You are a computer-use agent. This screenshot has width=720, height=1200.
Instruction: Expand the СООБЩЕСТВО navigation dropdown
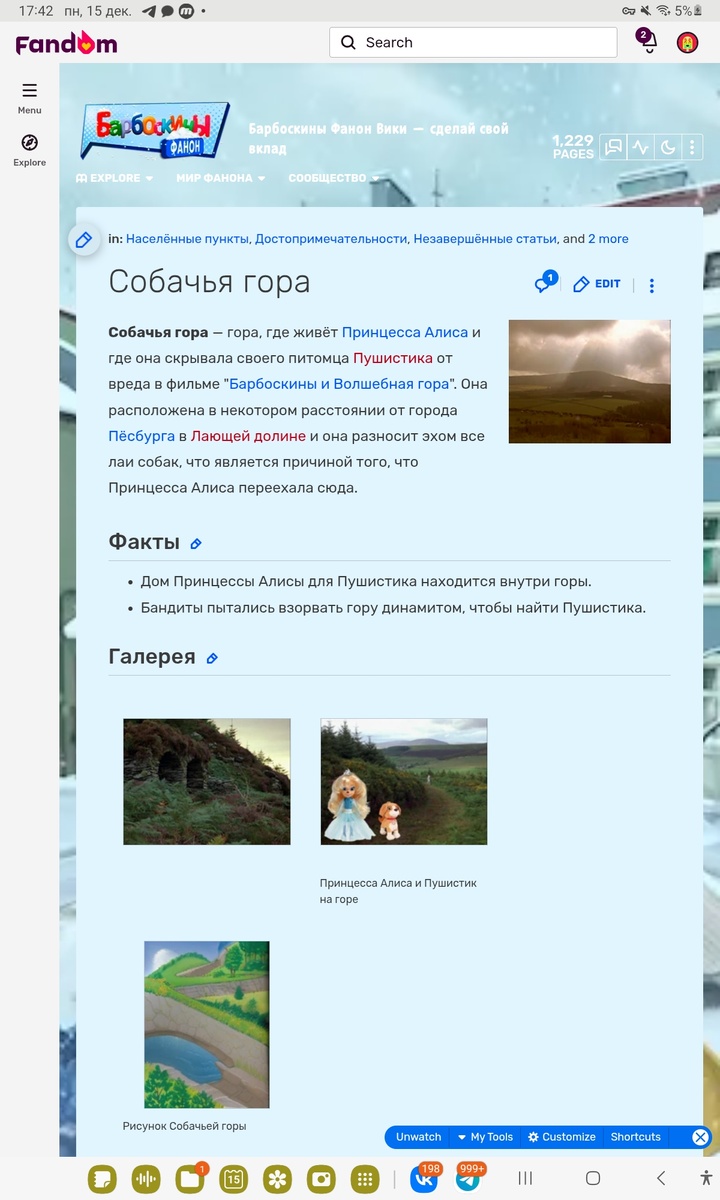pos(334,178)
